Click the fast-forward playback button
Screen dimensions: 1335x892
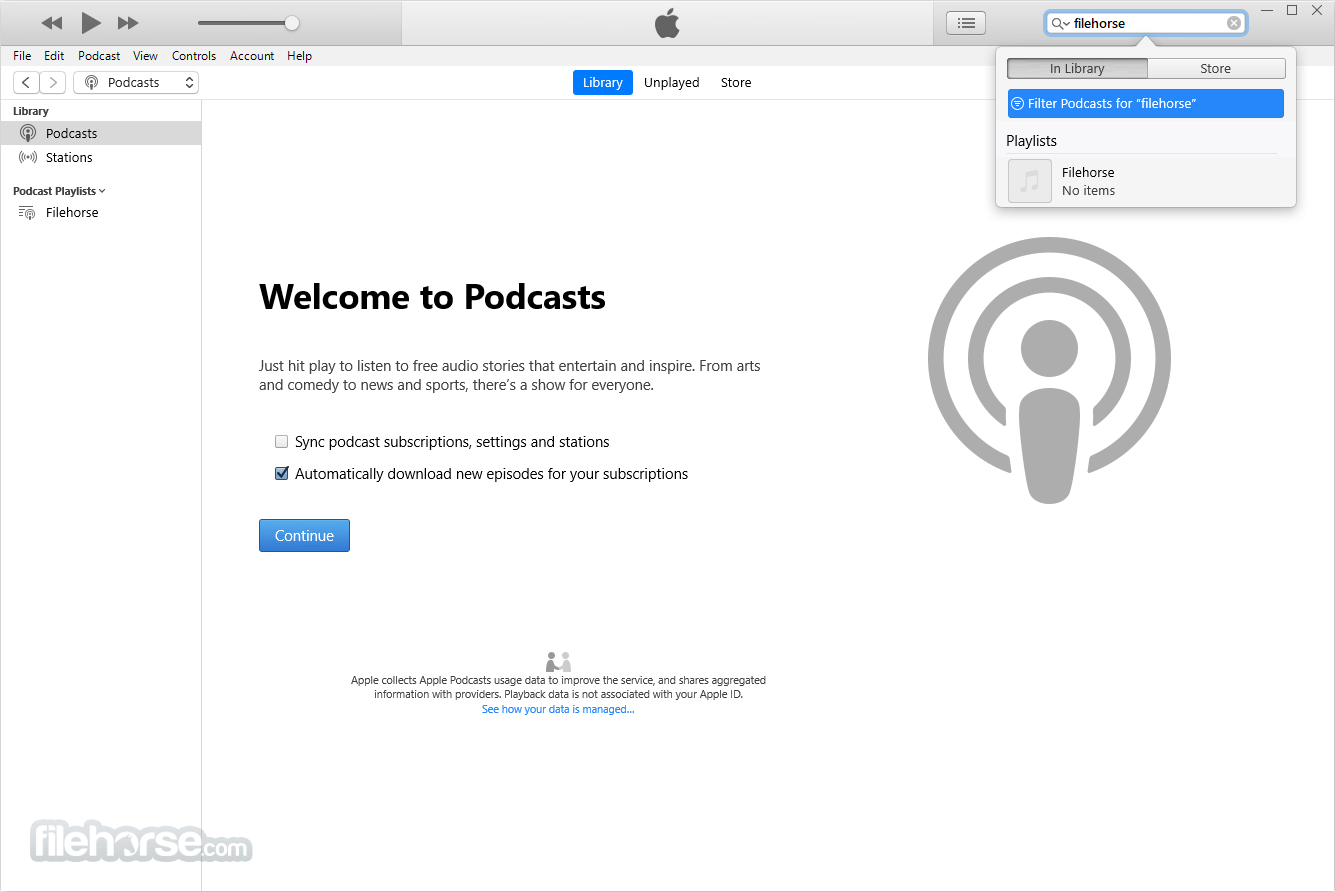[x=128, y=23]
